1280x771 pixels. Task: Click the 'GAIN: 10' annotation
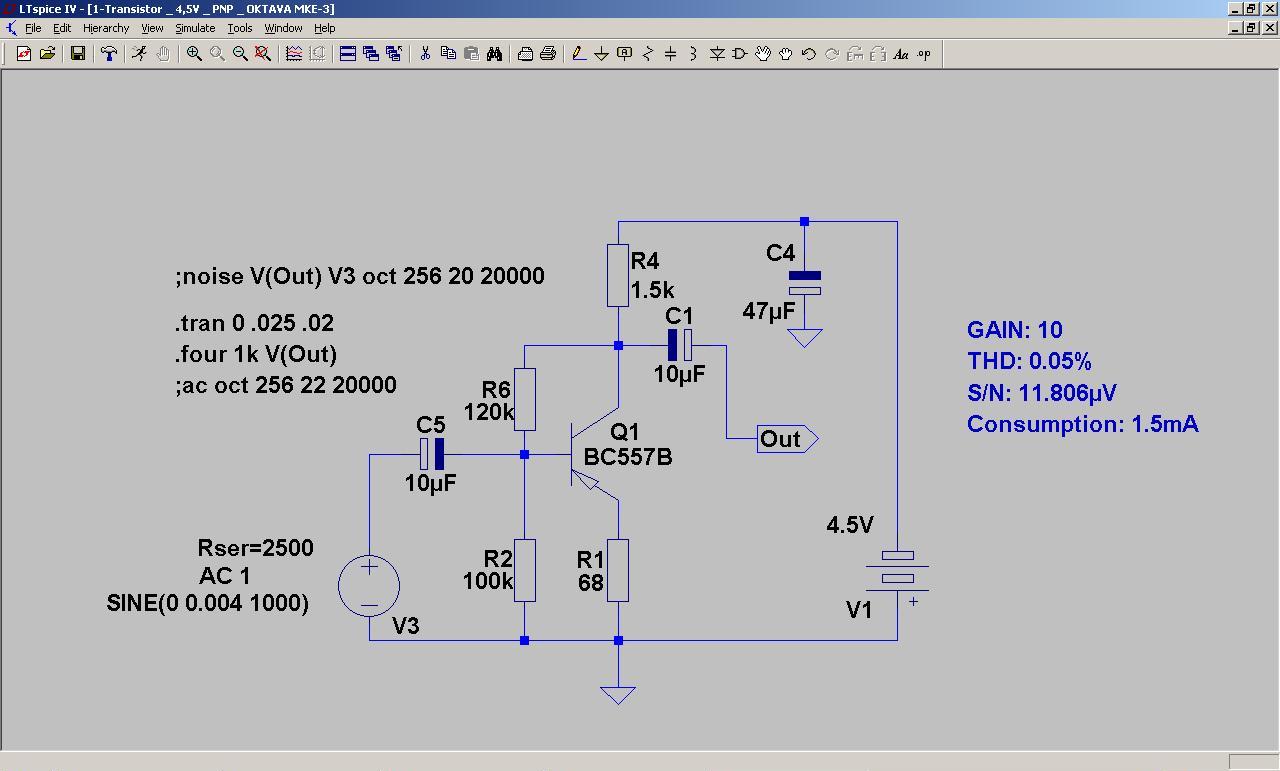coord(1015,330)
